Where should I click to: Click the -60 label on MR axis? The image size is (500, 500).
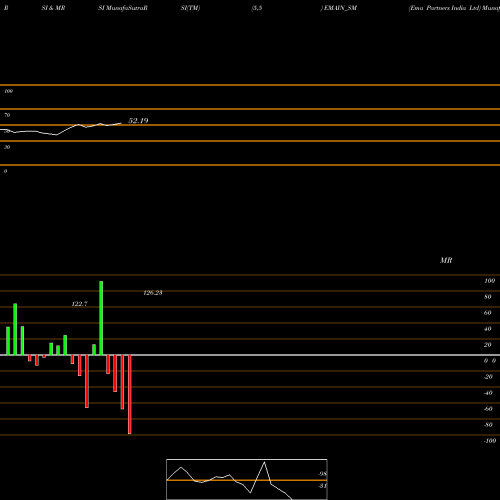pos(488,409)
